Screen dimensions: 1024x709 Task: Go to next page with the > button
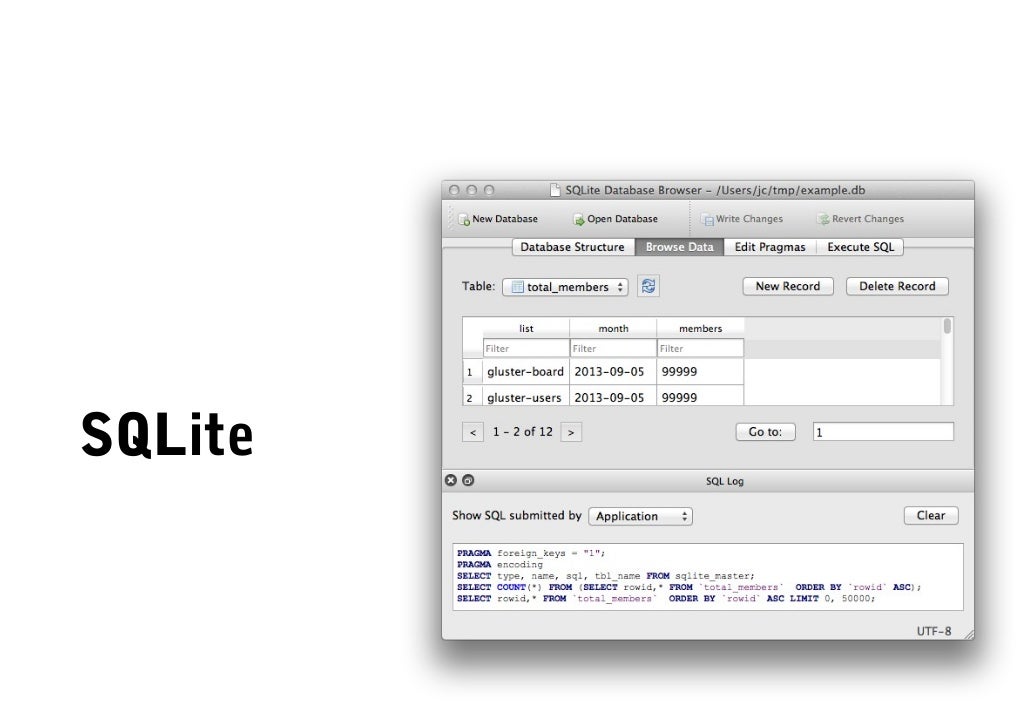point(571,432)
